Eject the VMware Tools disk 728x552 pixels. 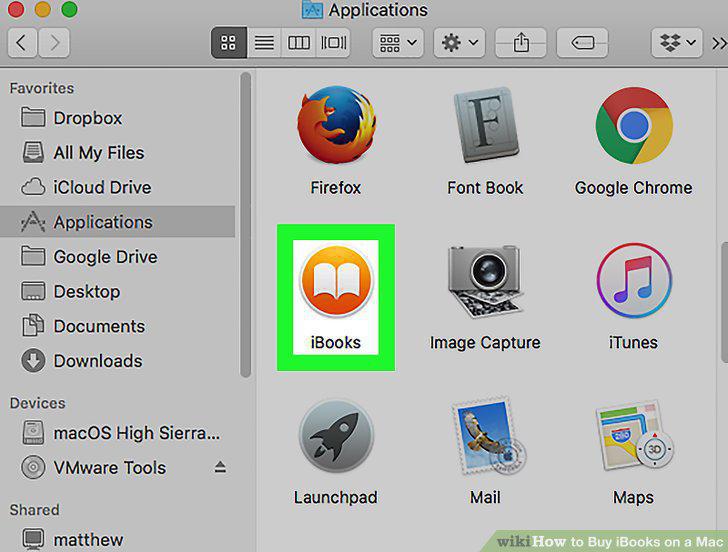[220, 467]
